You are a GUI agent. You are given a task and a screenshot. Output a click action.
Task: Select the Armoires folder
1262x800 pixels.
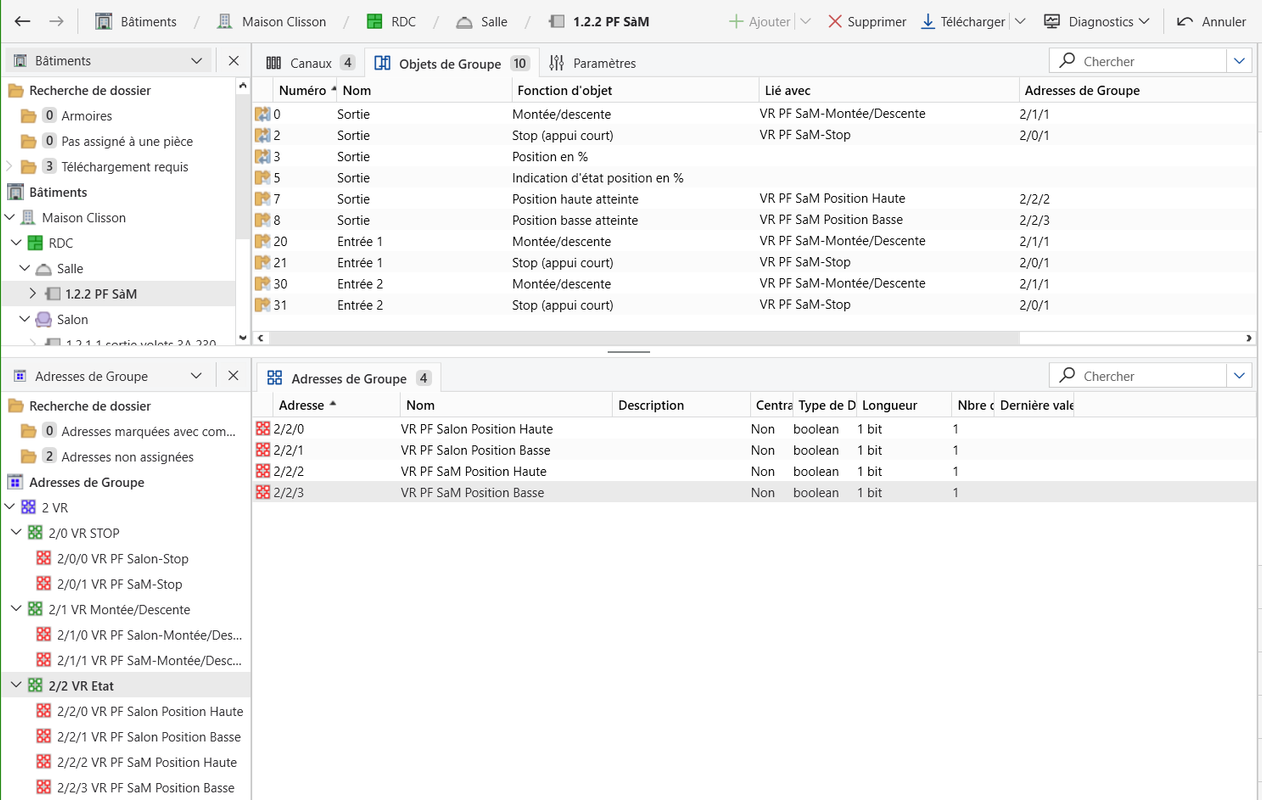coord(86,116)
